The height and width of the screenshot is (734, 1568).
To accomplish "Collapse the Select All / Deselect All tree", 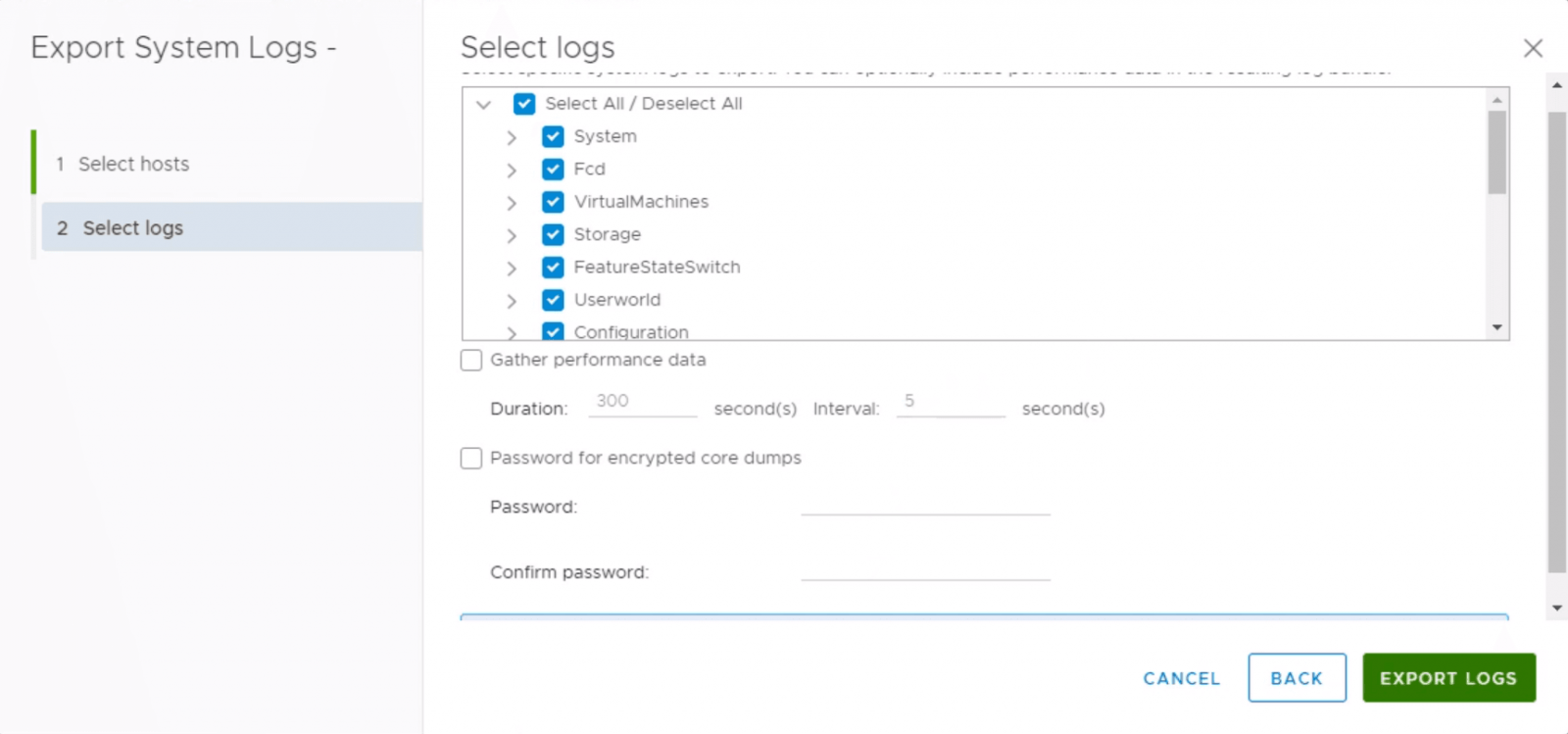I will (x=483, y=104).
